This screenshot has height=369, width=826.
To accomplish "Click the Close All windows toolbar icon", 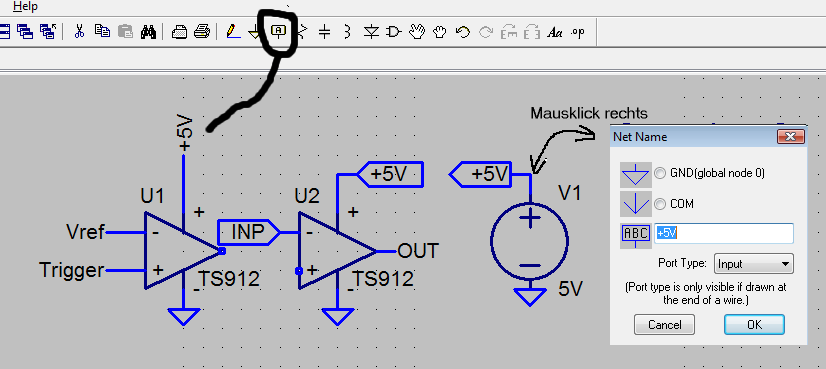I will click(x=48, y=32).
